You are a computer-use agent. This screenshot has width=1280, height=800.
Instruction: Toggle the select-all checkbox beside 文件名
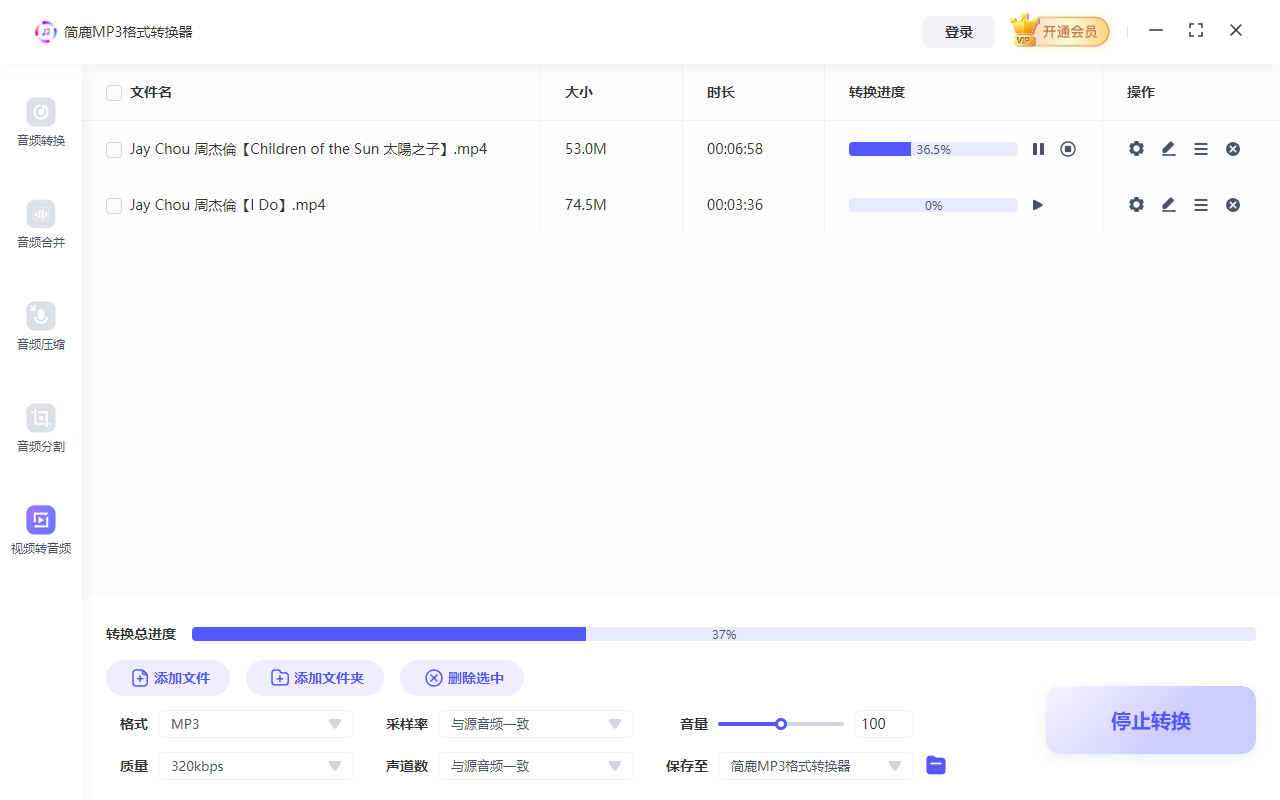tap(114, 93)
